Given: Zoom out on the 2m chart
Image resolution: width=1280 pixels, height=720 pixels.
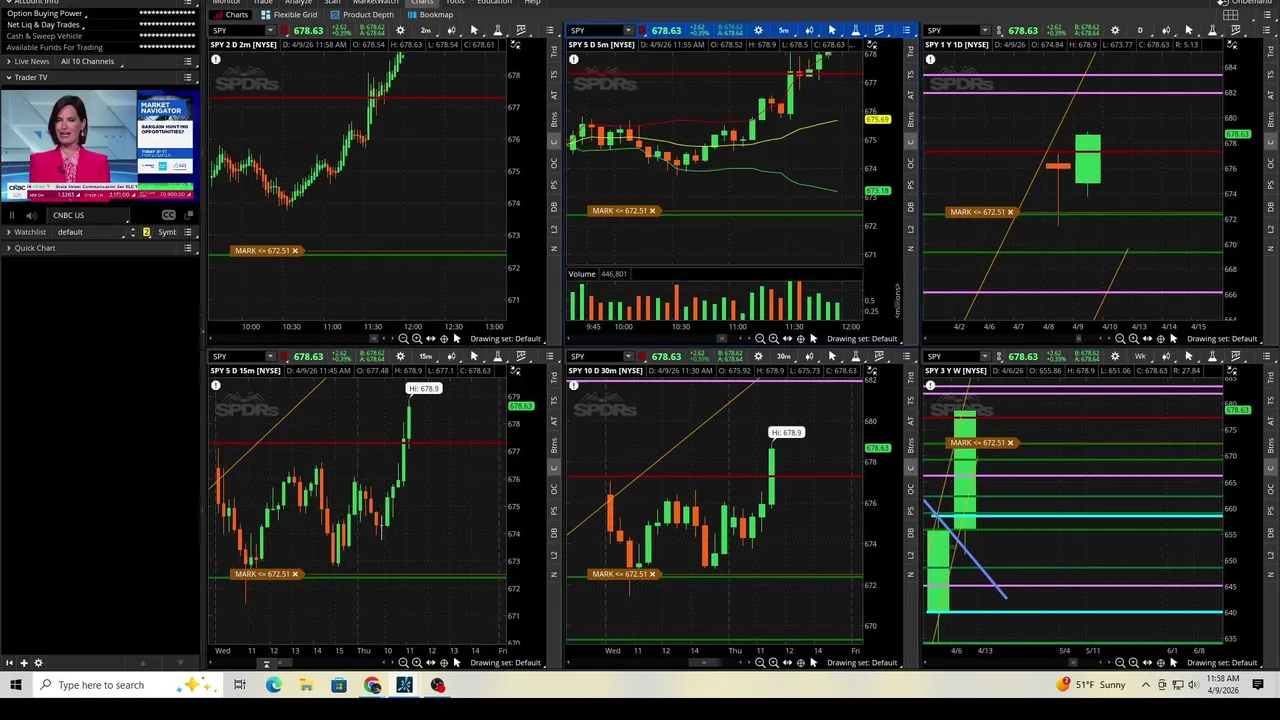Looking at the screenshot, I should (403, 338).
